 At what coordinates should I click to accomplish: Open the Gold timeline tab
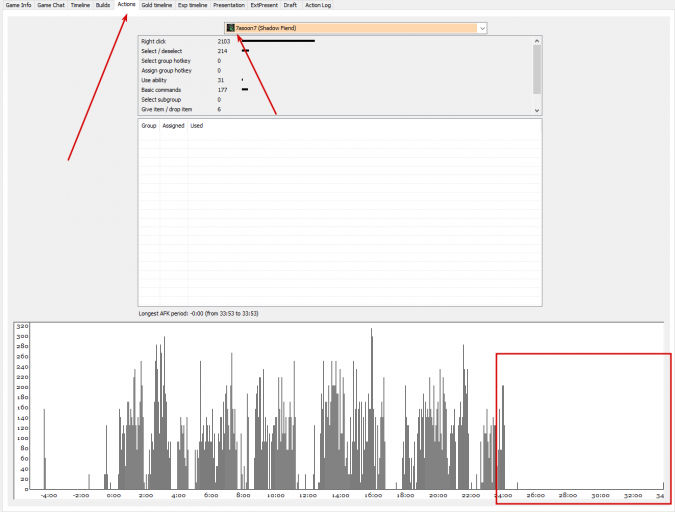click(157, 5)
